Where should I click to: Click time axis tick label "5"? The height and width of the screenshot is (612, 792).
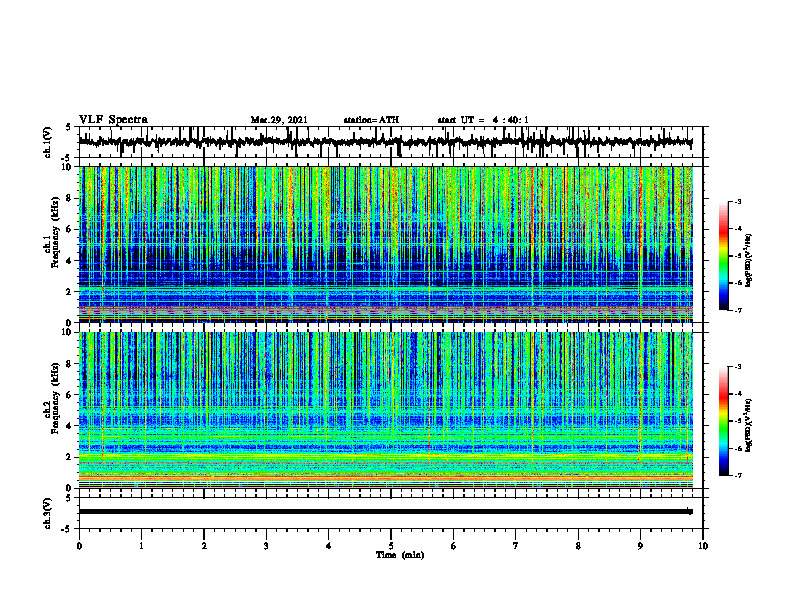pyautogui.click(x=391, y=546)
